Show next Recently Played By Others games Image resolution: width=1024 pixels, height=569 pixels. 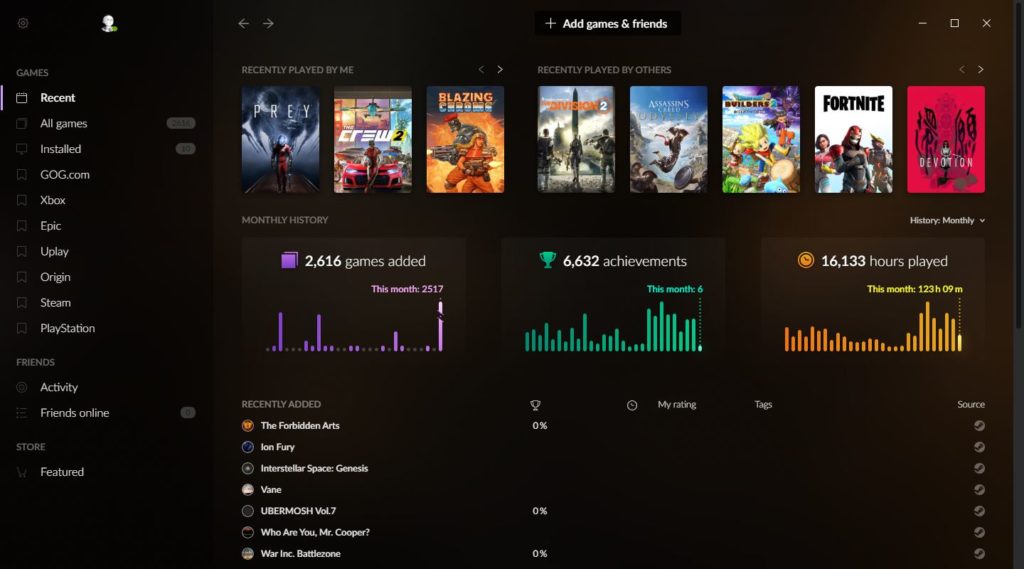[x=980, y=70]
